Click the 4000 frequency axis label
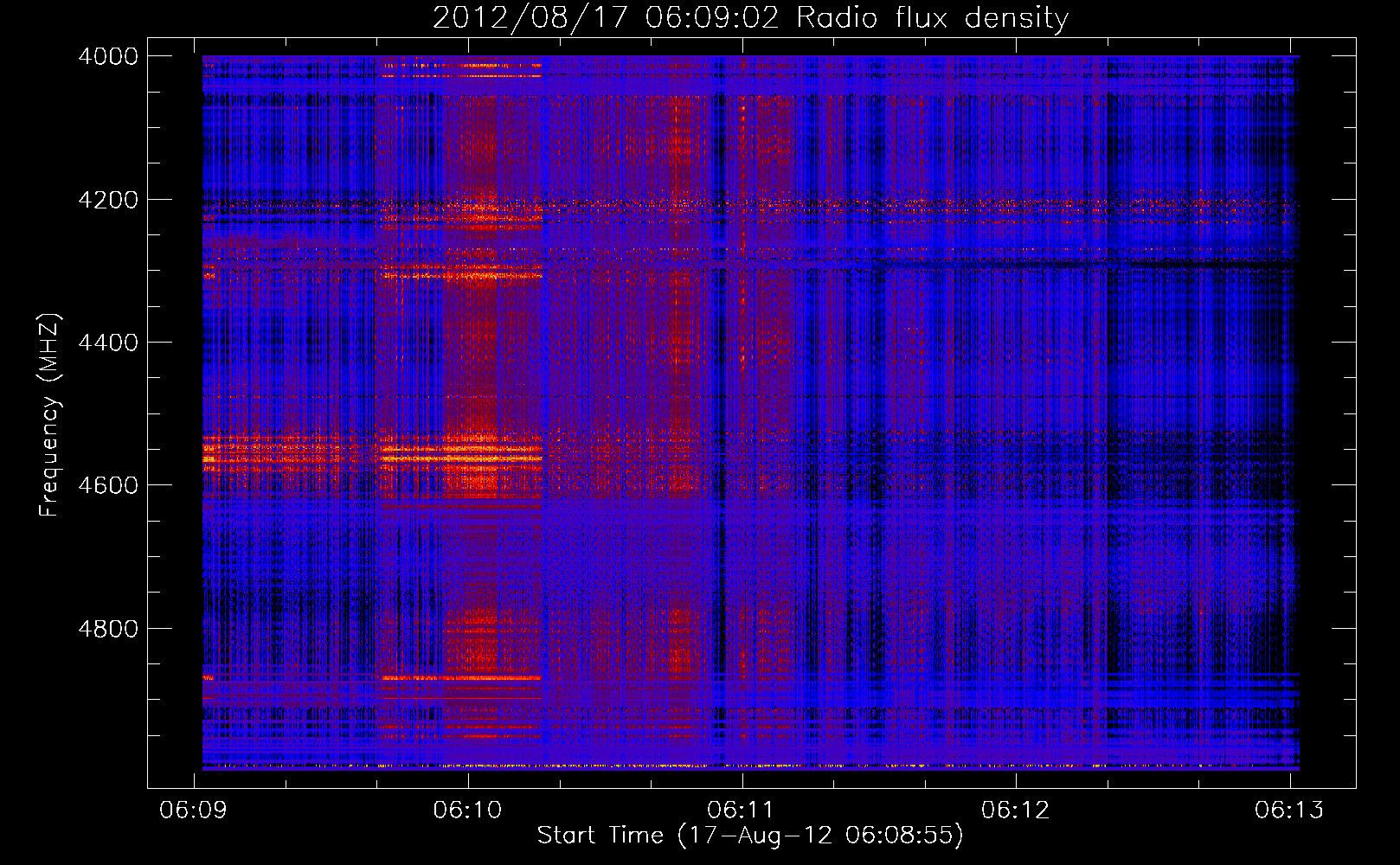The height and width of the screenshot is (865, 1400). 108,57
